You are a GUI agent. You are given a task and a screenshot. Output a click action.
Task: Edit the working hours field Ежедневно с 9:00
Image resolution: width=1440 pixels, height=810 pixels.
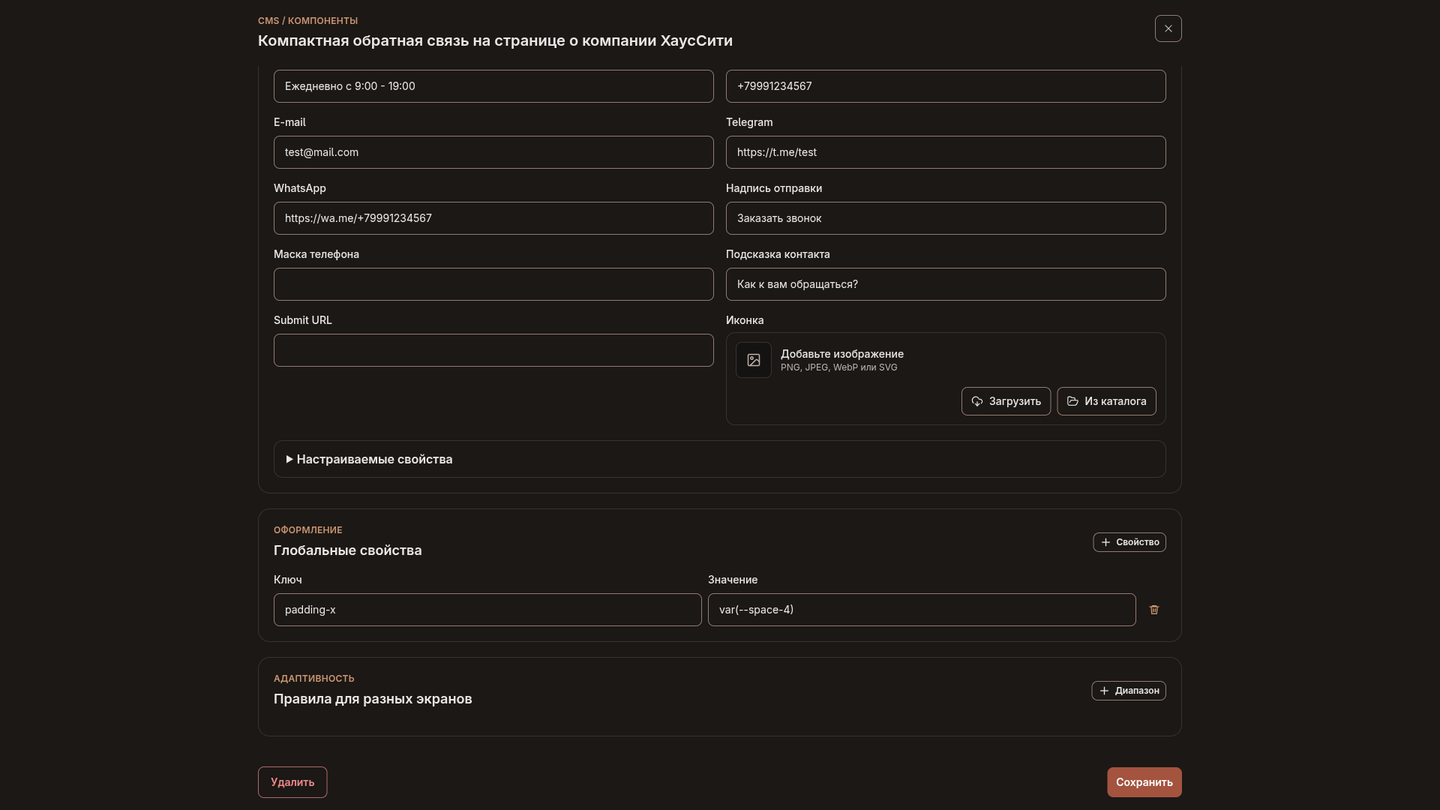494,86
